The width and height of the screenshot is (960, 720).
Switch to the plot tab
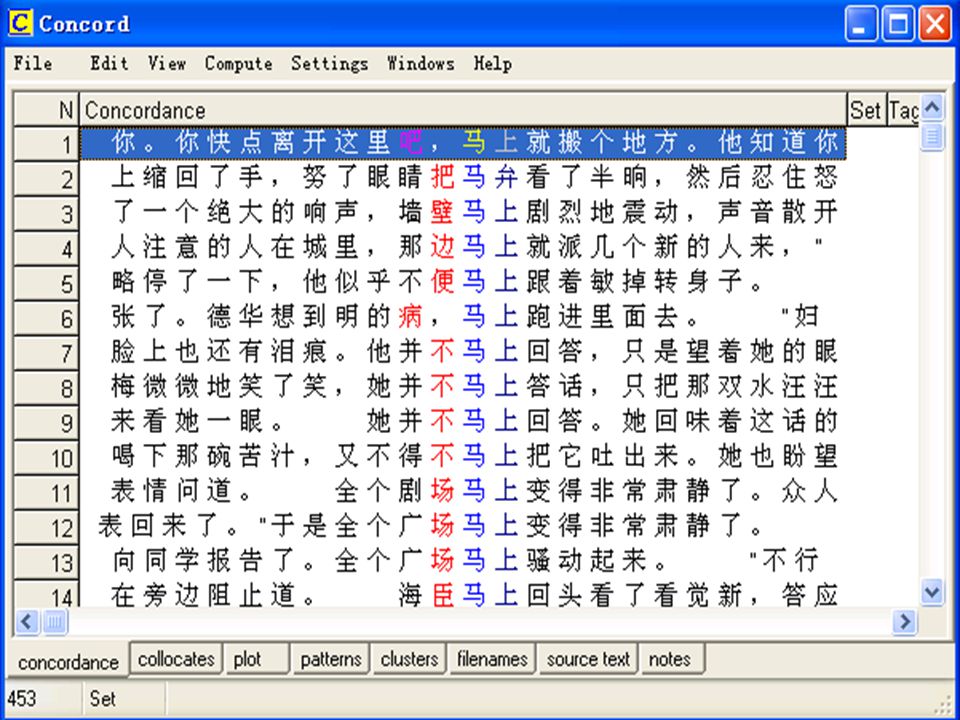[256, 659]
